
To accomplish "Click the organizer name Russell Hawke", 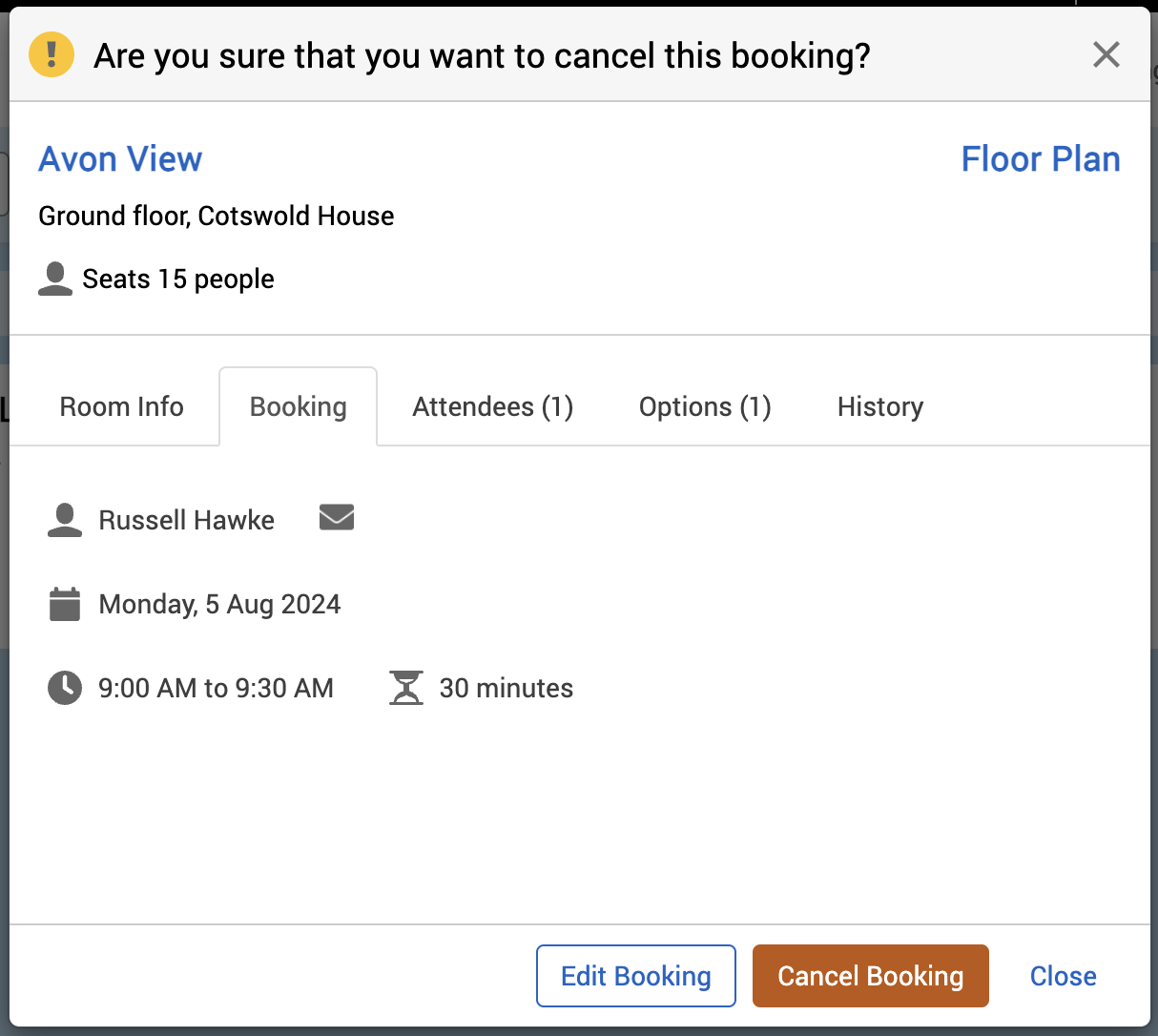I will 187,520.
